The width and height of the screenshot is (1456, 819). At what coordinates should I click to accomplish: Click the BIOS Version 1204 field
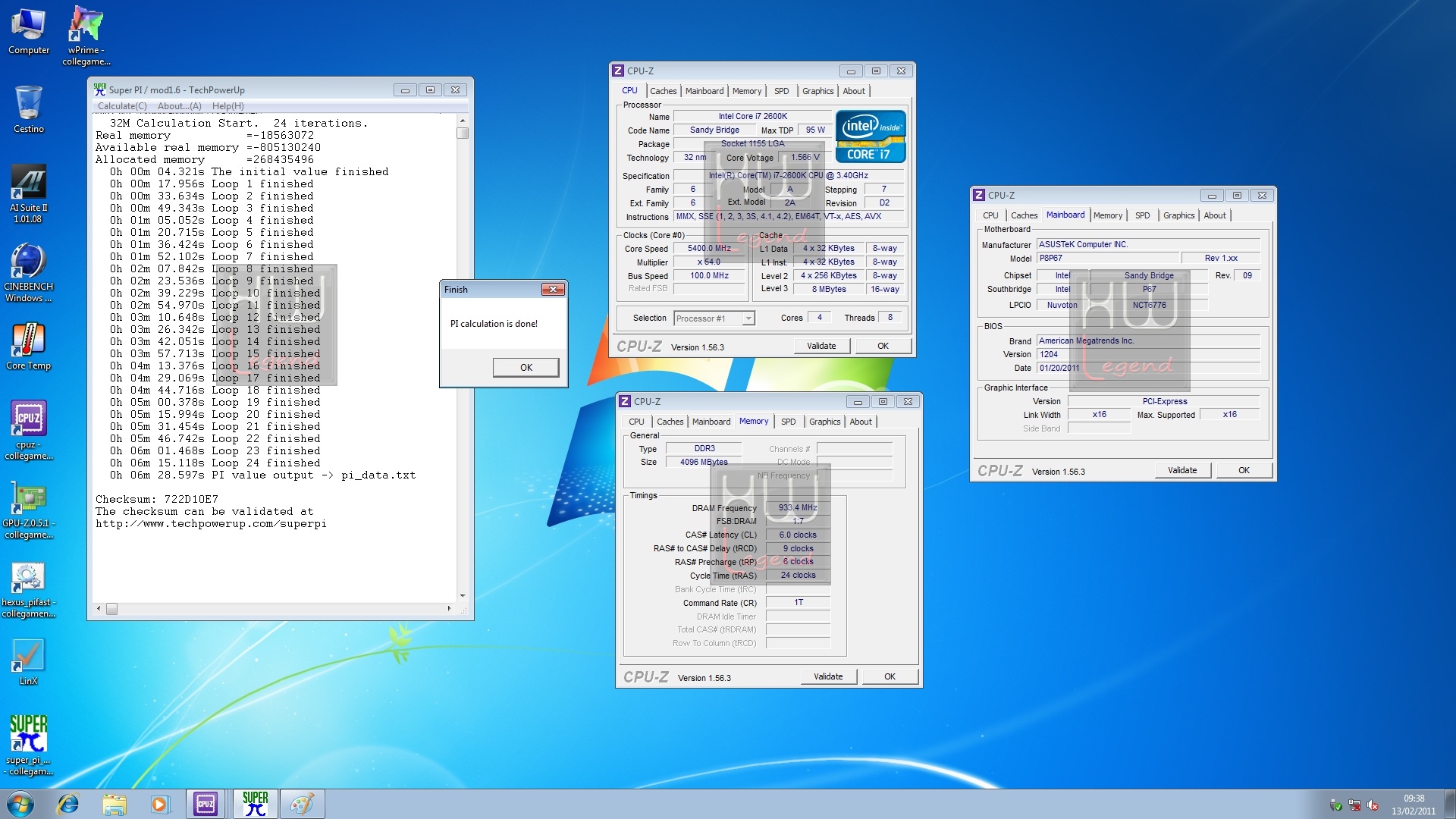1148,354
